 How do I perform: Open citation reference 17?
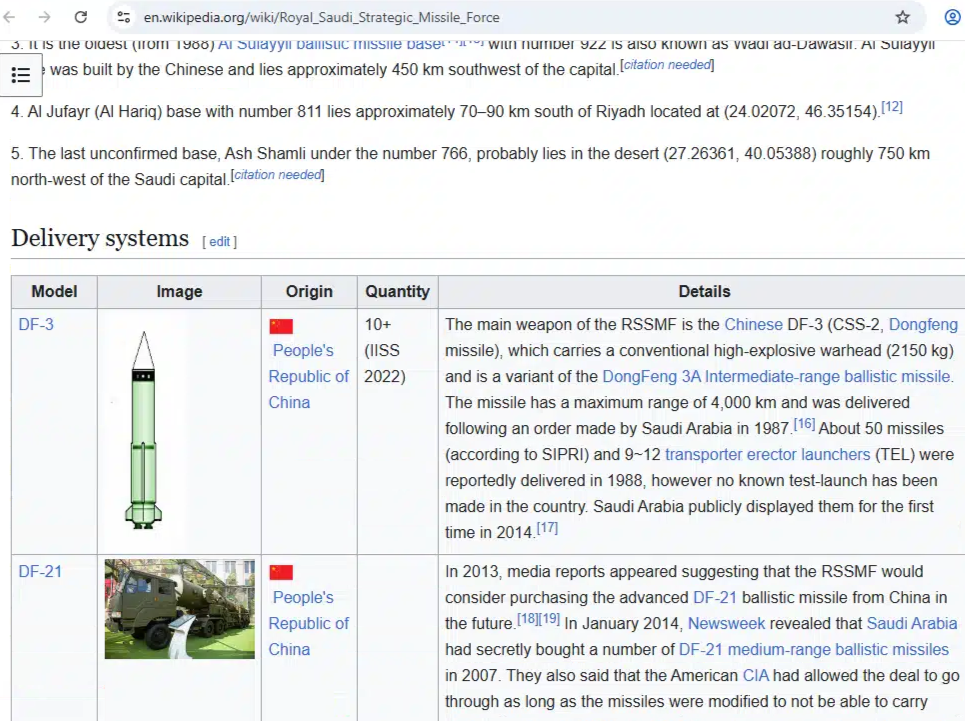tap(547, 528)
